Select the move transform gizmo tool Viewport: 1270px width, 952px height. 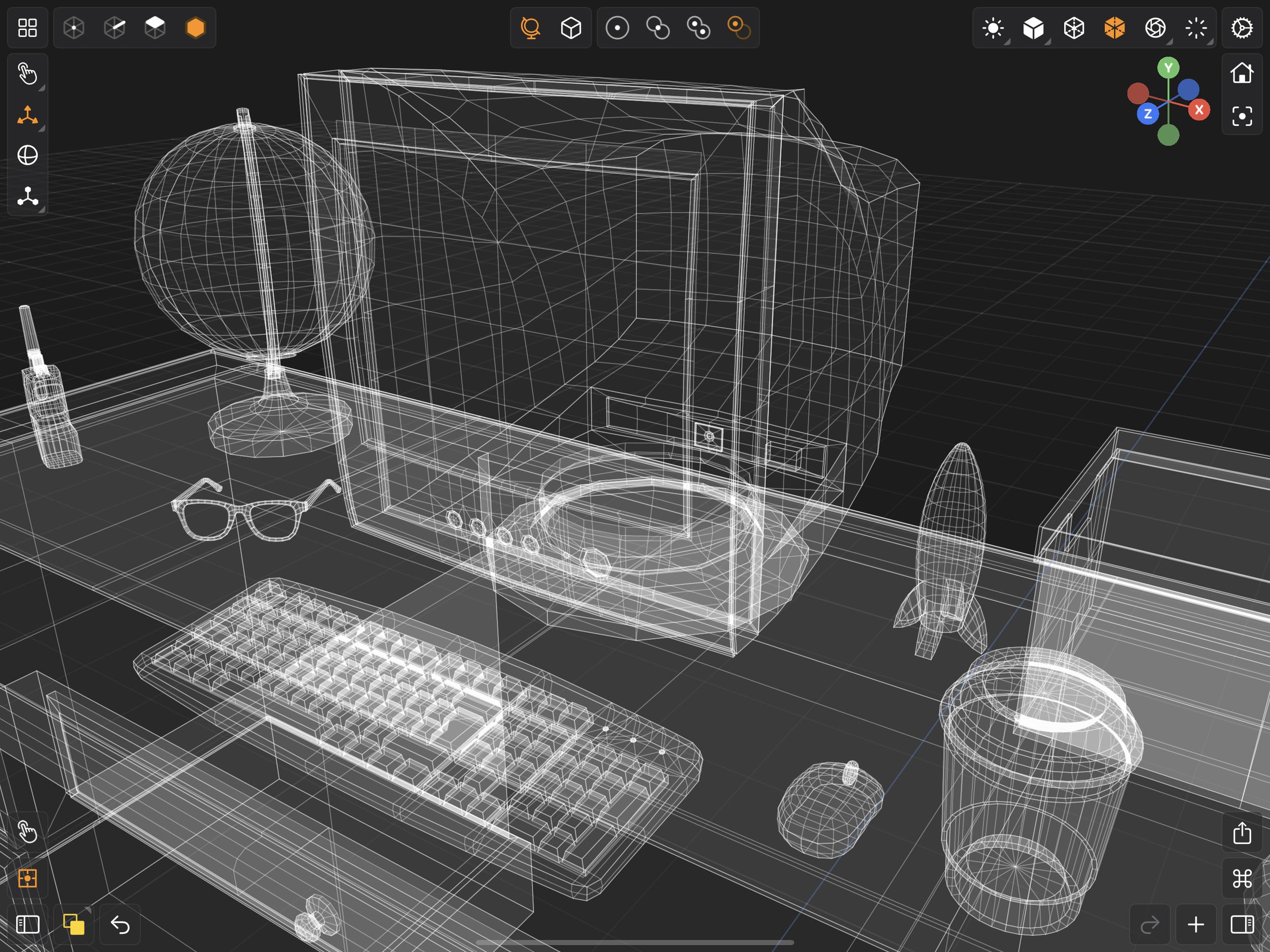[x=27, y=115]
